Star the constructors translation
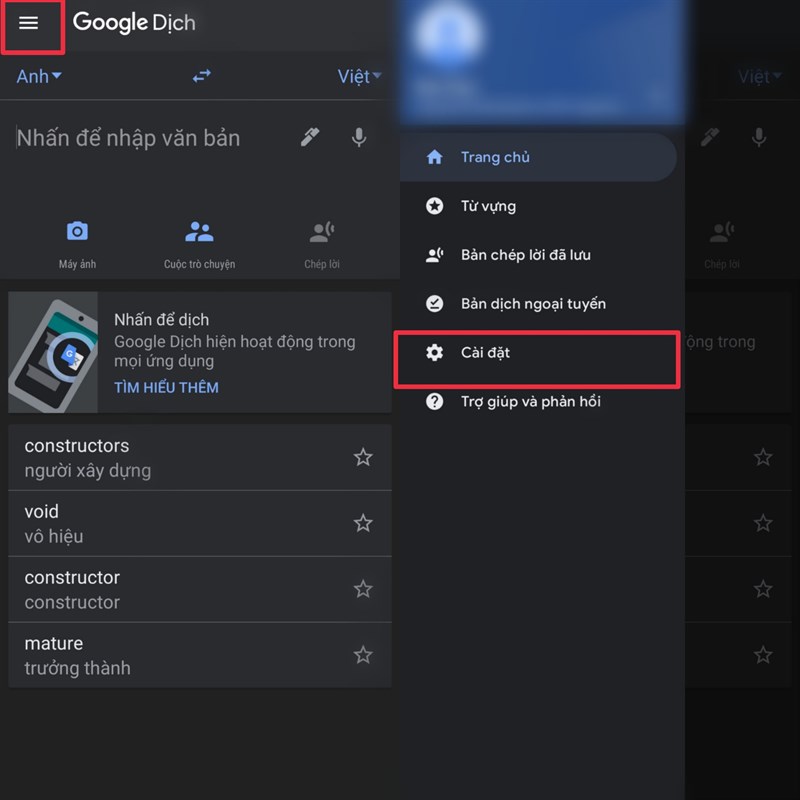Screen dimensions: 800x800 coord(363,457)
